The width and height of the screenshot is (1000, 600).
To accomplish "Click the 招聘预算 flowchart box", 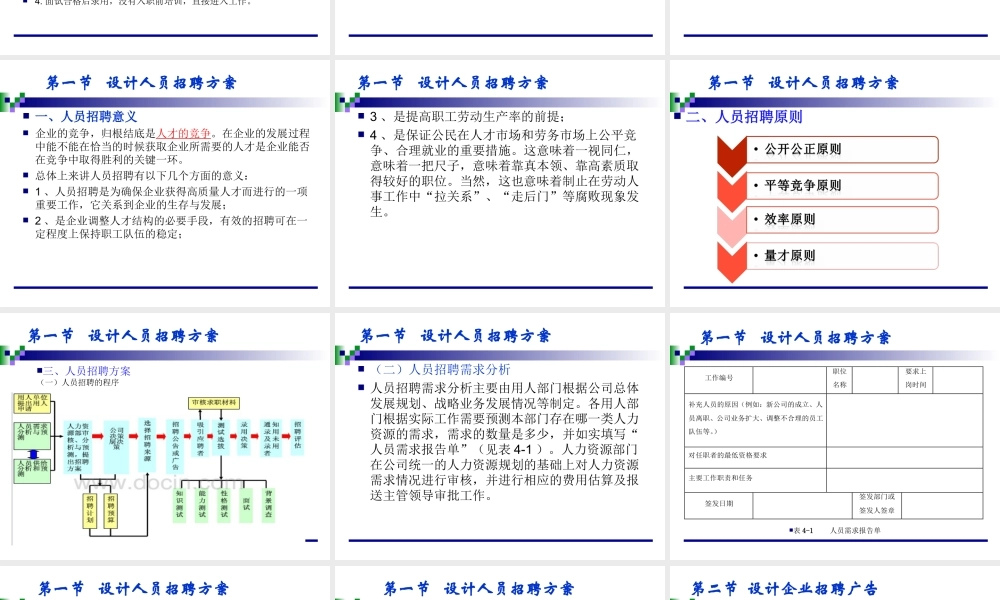I will pyautogui.click(x=110, y=510).
